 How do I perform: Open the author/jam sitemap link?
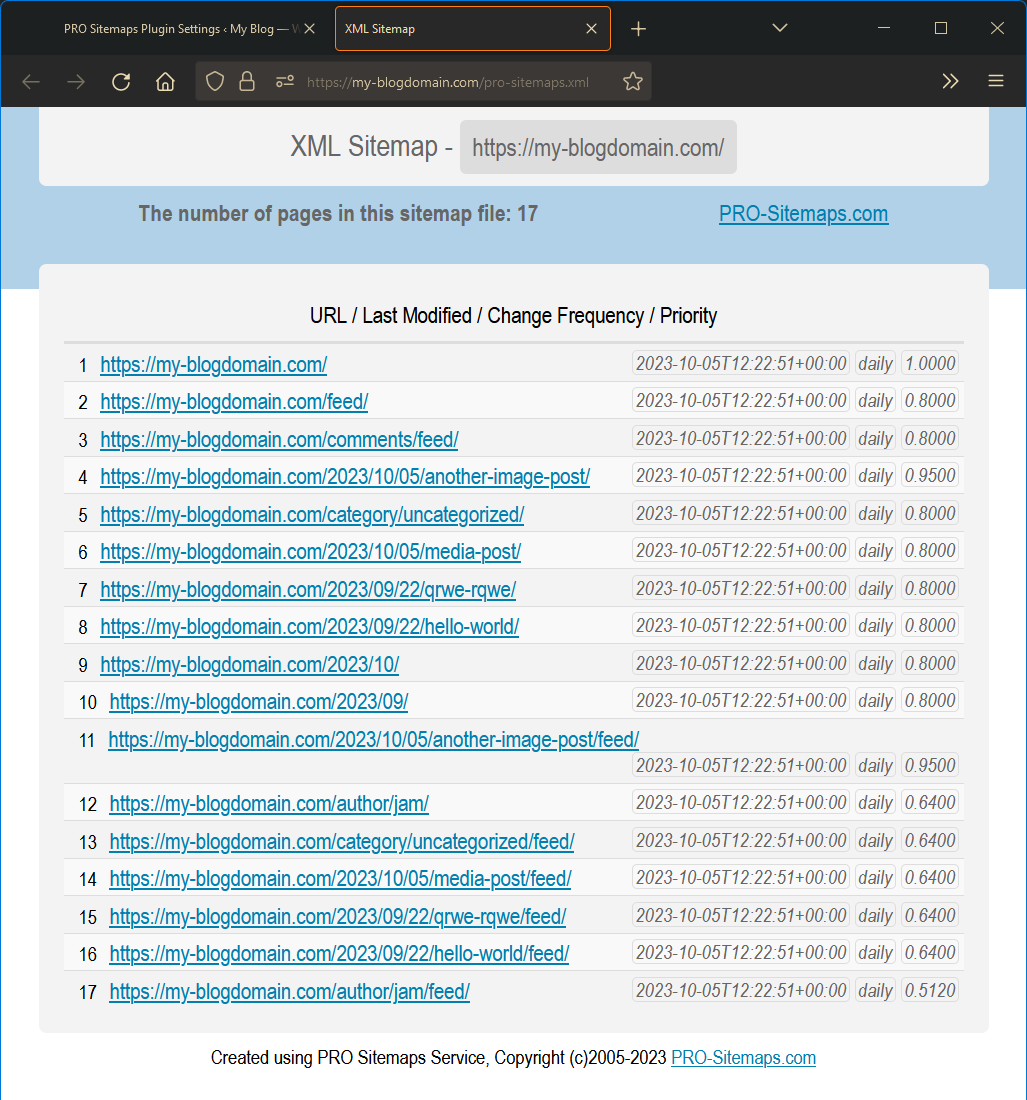pyautogui.click(x=268, y=803)
